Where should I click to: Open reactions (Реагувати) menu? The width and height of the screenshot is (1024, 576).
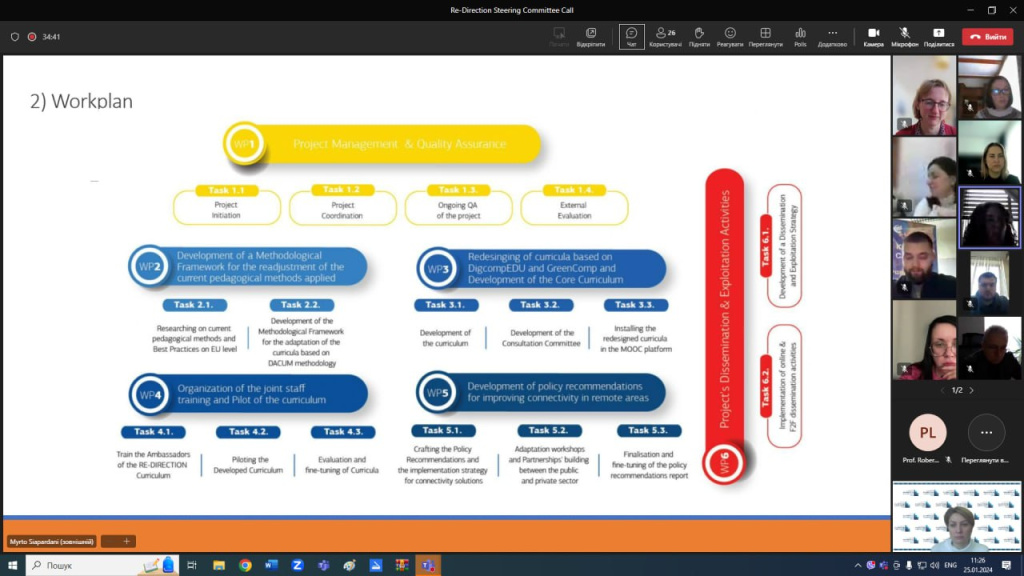tap(729, 37)
